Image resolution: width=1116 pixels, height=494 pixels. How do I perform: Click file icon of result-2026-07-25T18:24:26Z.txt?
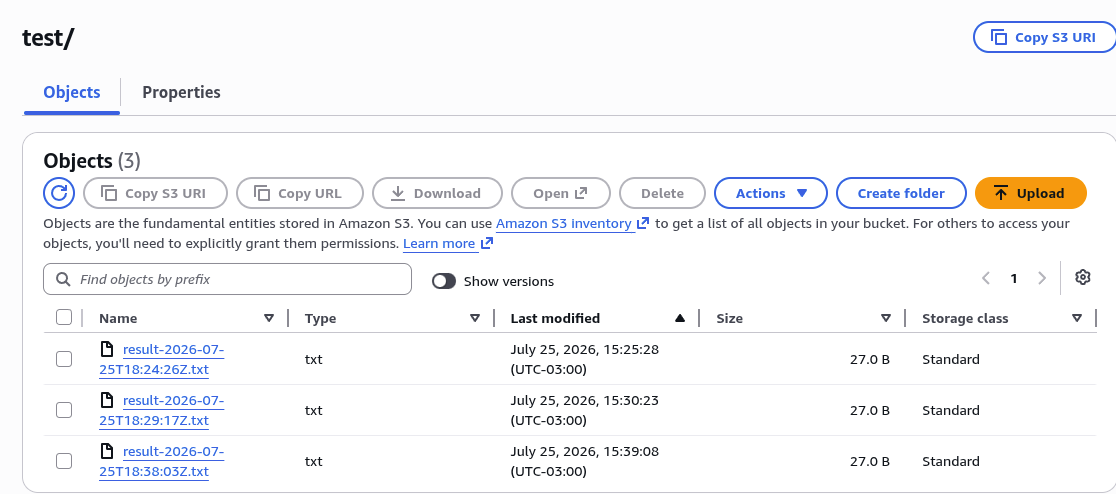107,349
